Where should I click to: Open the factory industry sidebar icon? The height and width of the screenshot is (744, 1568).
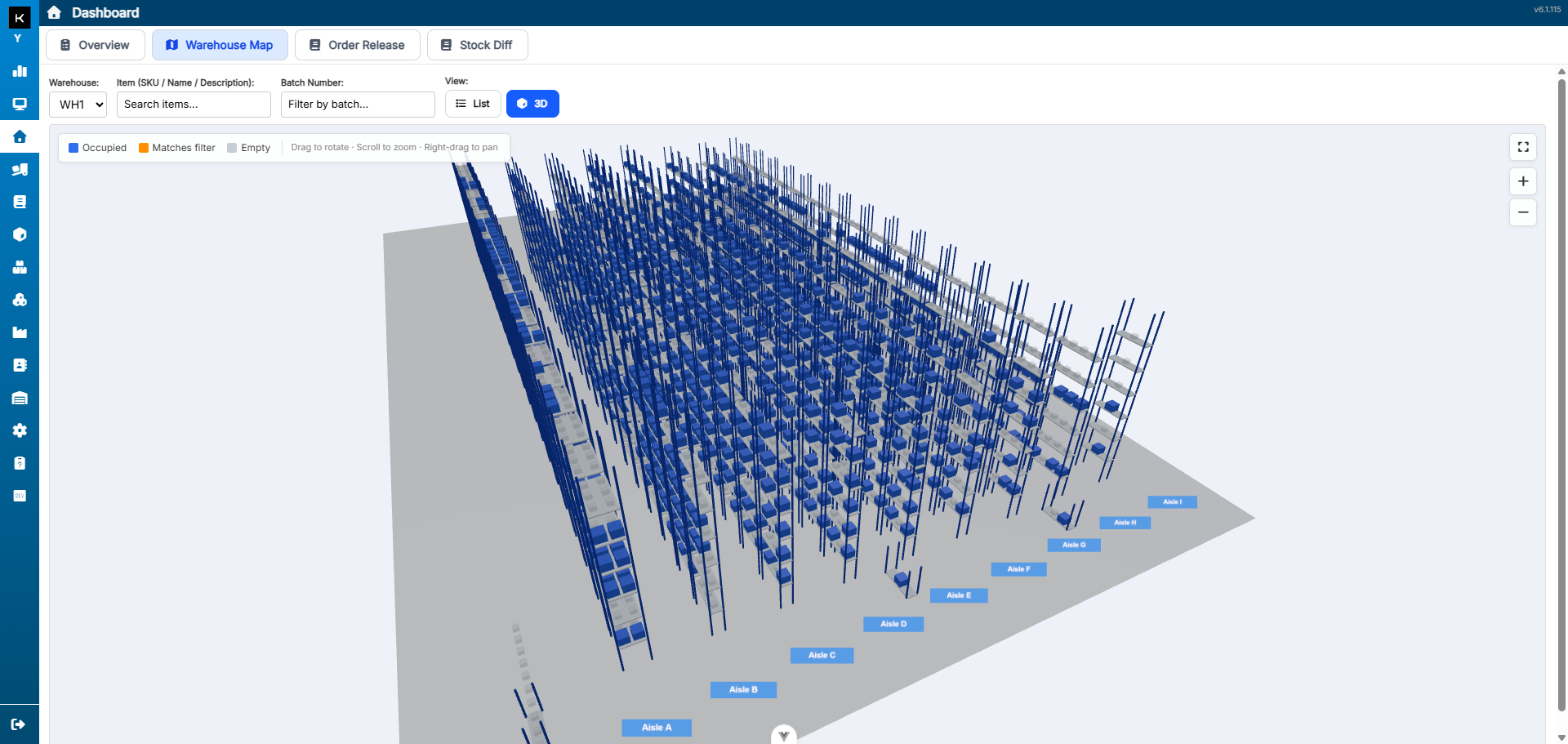[x=20, y=332]
